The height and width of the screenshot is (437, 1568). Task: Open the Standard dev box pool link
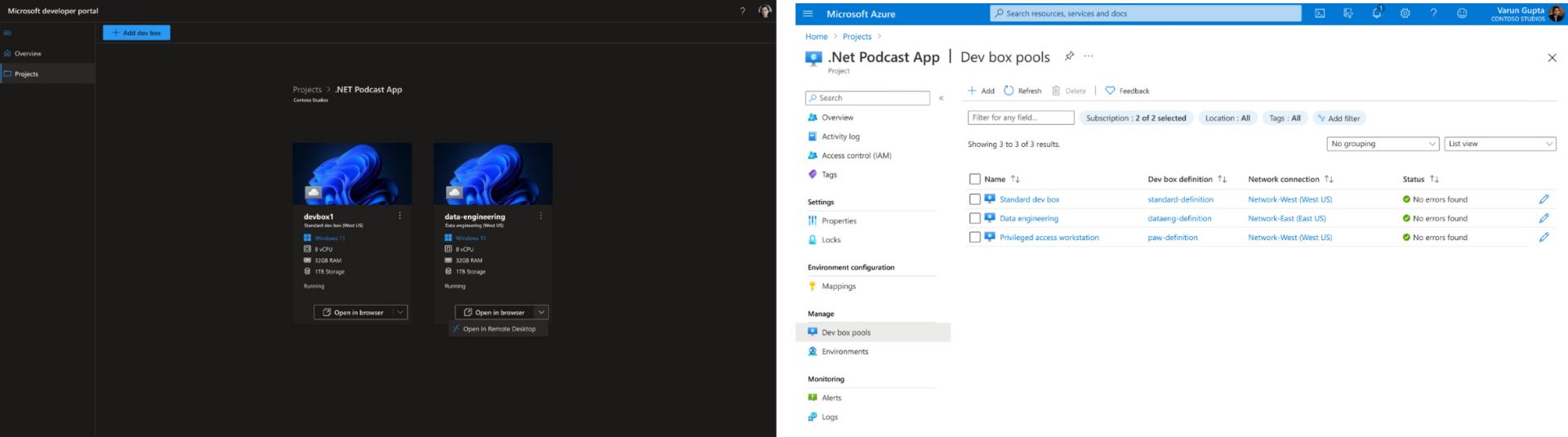(x=1029, y=199)
